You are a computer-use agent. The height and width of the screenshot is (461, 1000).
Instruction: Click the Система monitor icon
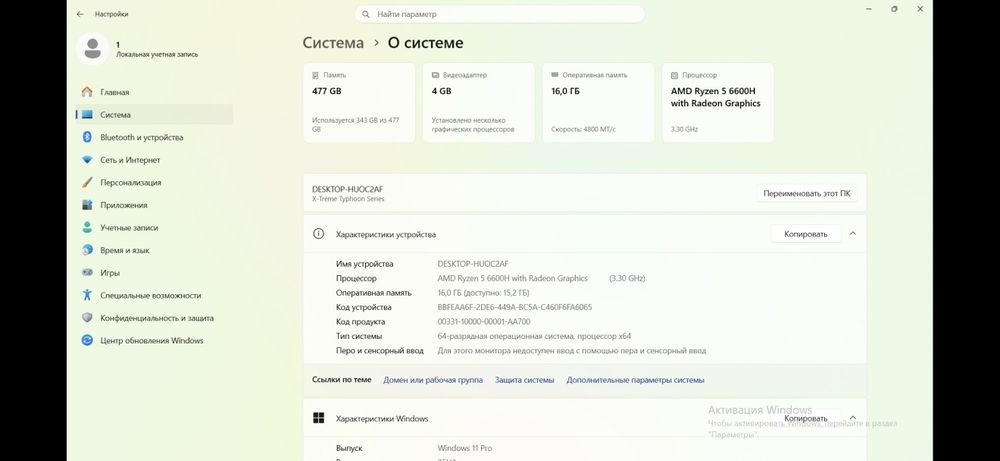point(87,115)
